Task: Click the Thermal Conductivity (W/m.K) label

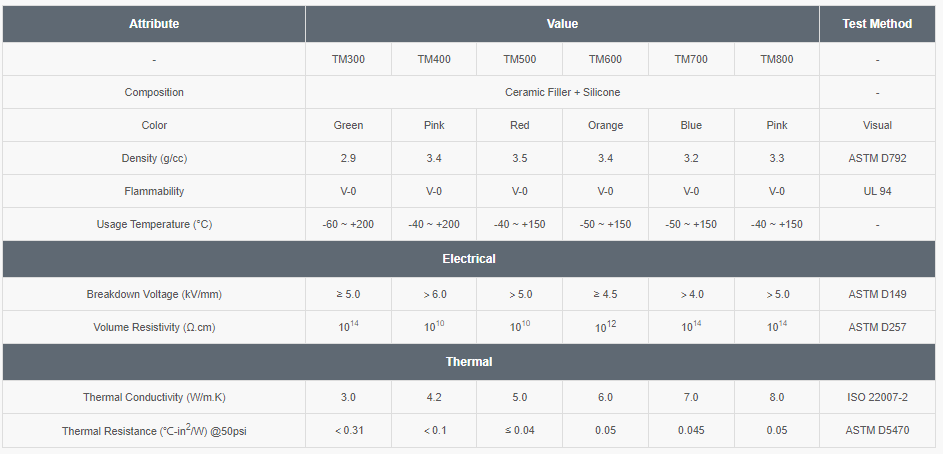Action: (x=154, y=397)
